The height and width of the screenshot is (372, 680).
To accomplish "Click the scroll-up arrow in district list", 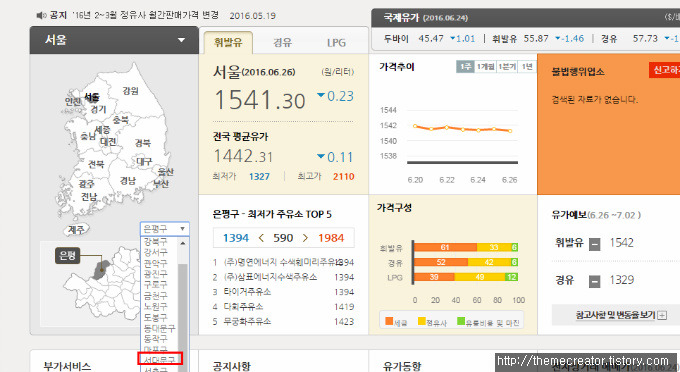I will coord(183,243).
